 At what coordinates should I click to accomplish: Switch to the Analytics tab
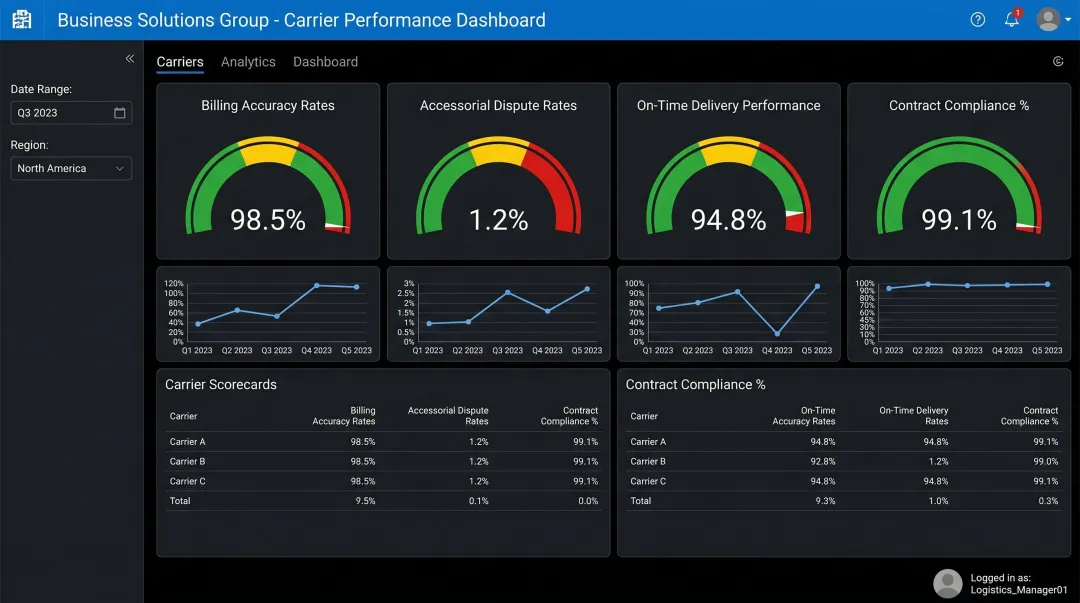click(x=248, y=61)
